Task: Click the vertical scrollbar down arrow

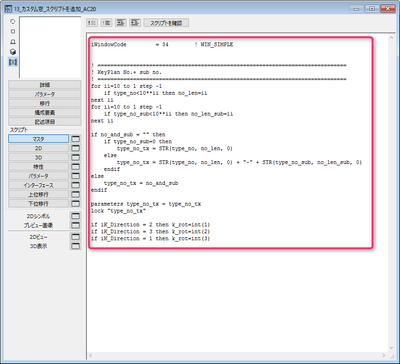Action: (392, 348)
